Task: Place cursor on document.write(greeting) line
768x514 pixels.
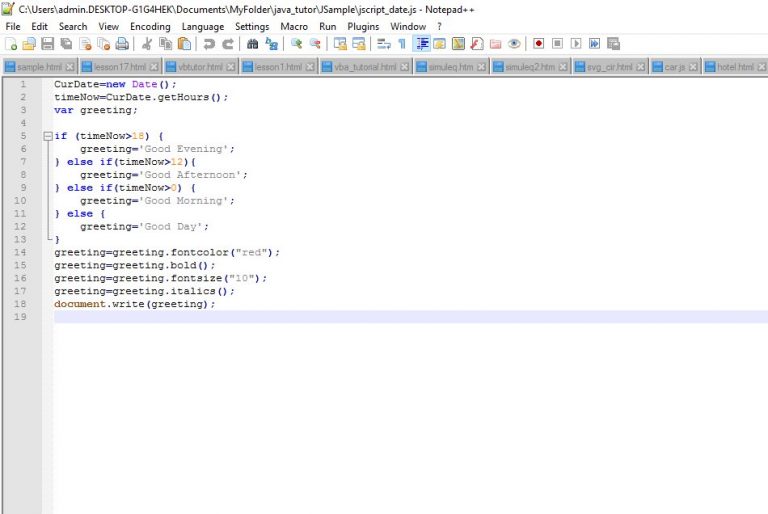Action: click(x=135, y=304)
